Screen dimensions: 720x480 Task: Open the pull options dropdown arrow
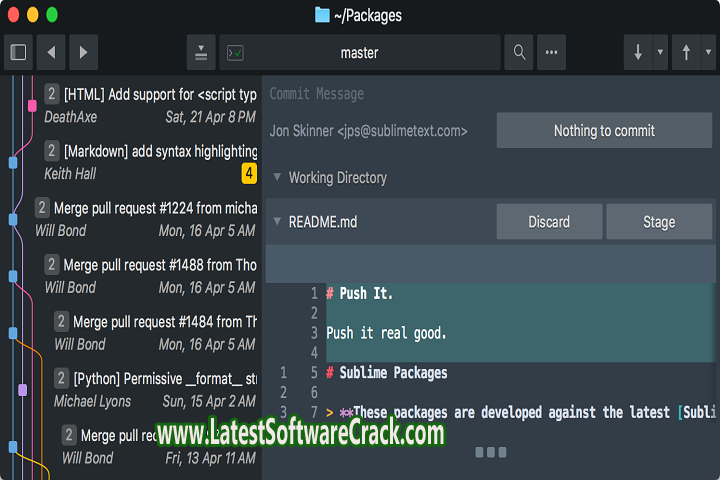(x=660, y=52)
